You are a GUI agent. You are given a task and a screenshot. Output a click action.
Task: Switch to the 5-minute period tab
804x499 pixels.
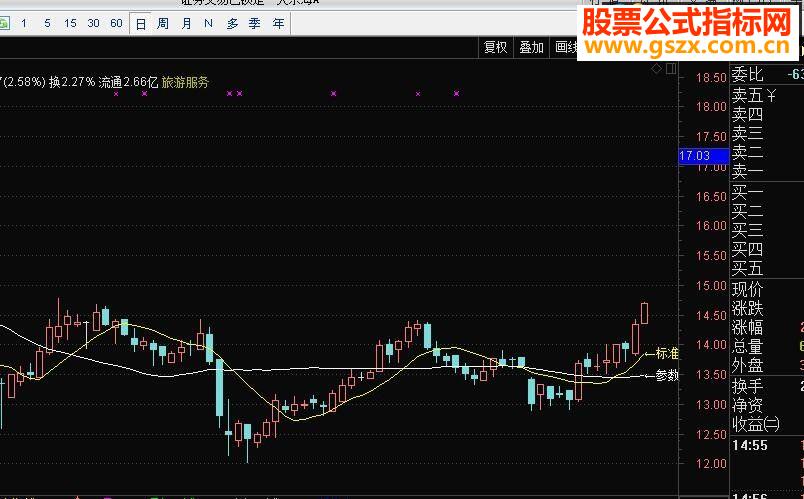pyautogui.click(x=47, y=24)
